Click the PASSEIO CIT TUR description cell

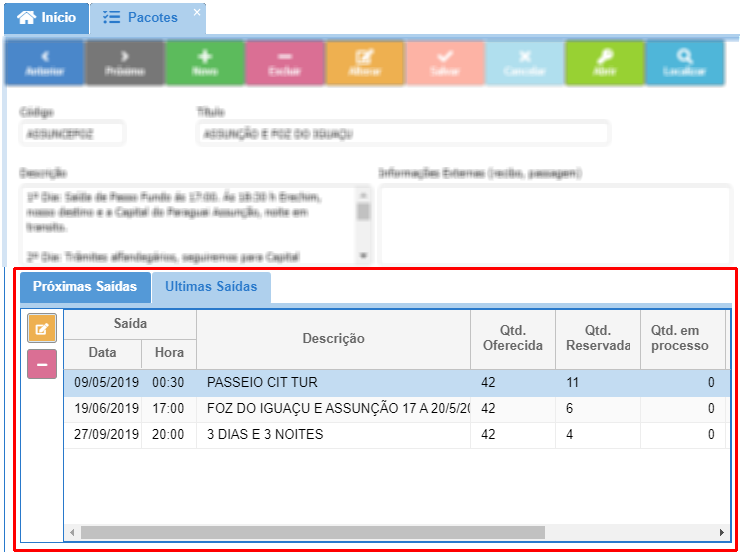click(333, 383)
